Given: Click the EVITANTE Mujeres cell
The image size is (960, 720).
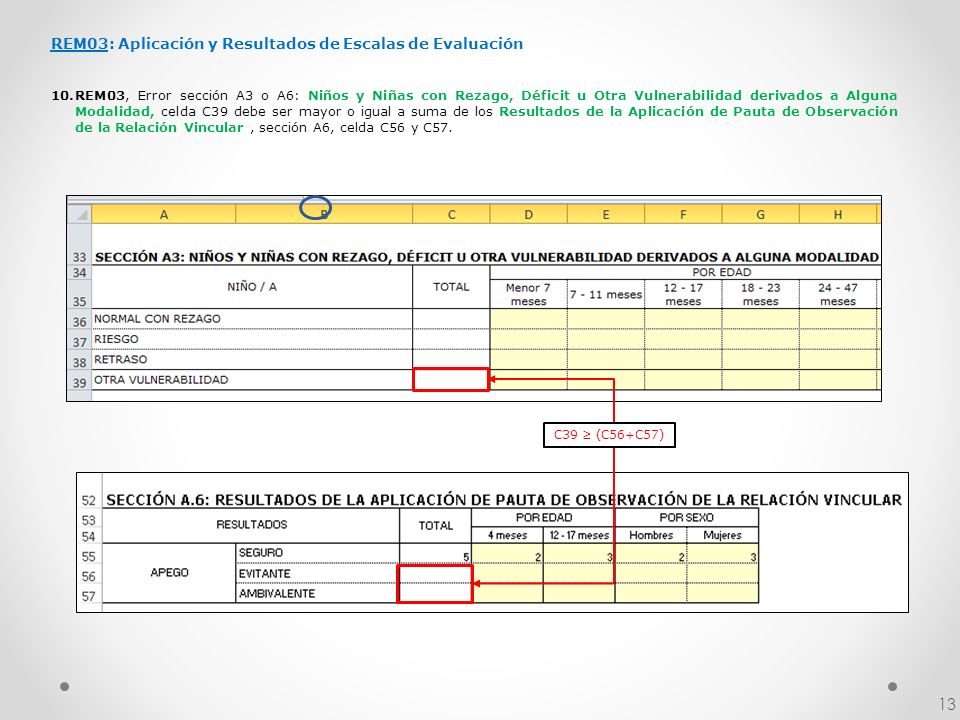Looking at the screenshot, I should tap(722, 574).
